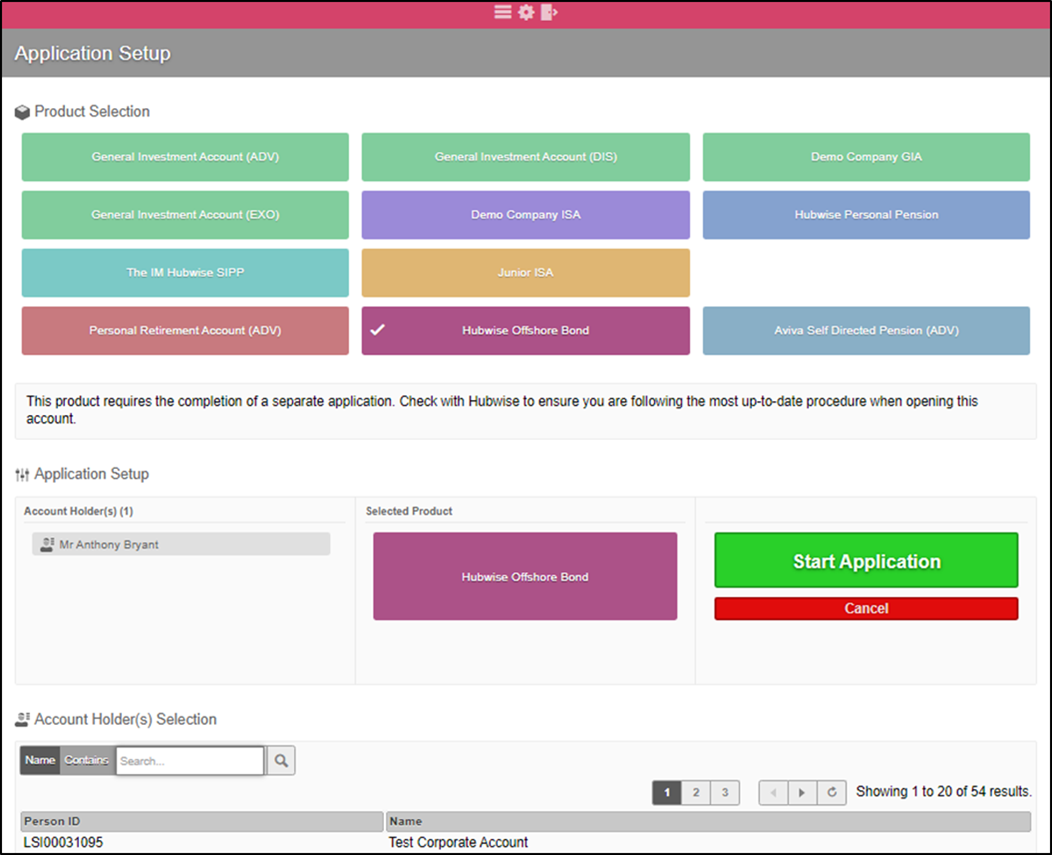Go to results page 2
The width and height of the screenshot is (1052, 855).
pos(696,793)
